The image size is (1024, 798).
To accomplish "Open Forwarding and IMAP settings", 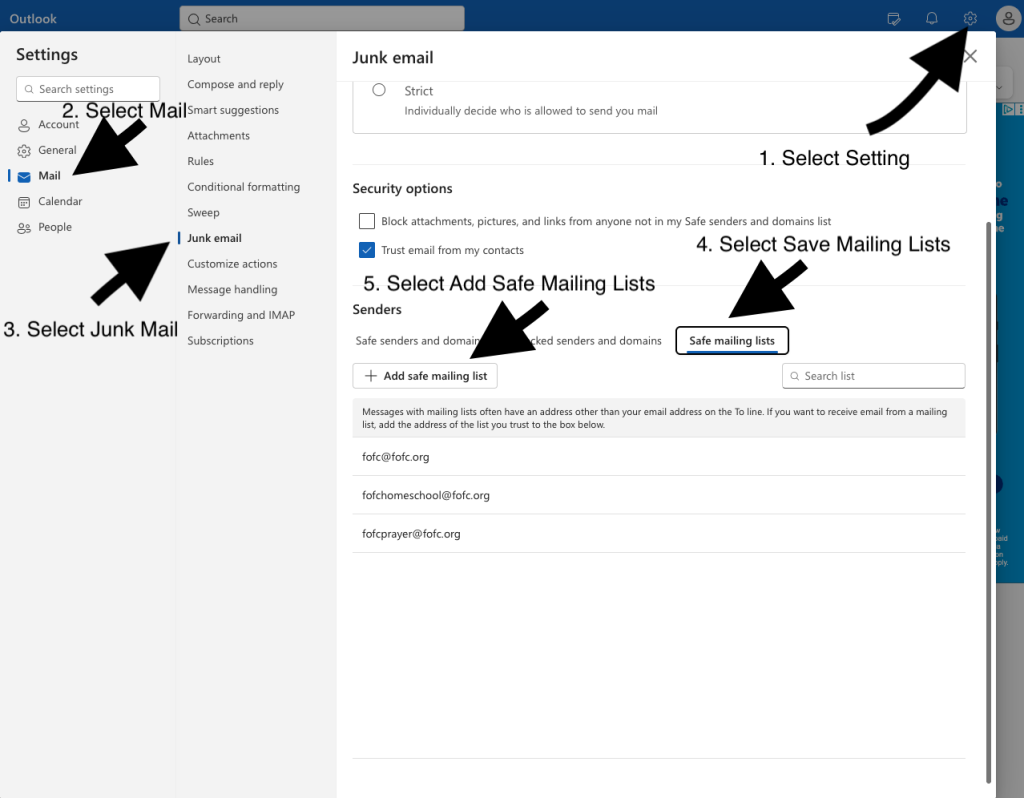I will pos(241,315).
